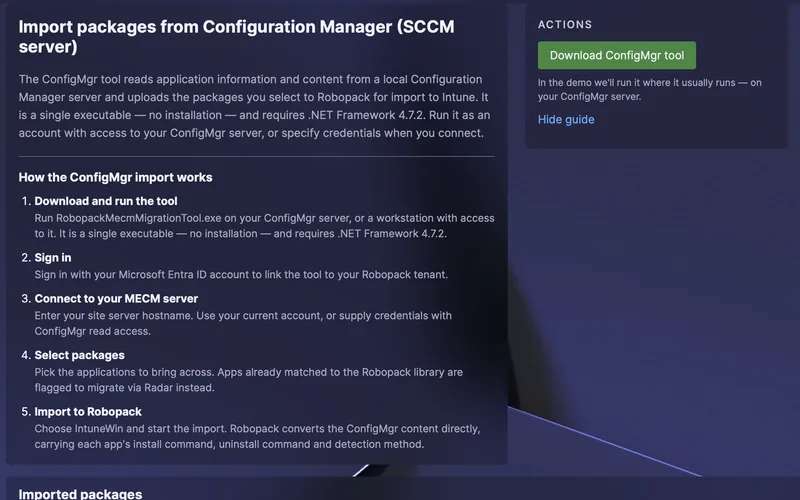Click the Hide guide link
Screen dimensions: 800x500
click(x=566, y=119)
